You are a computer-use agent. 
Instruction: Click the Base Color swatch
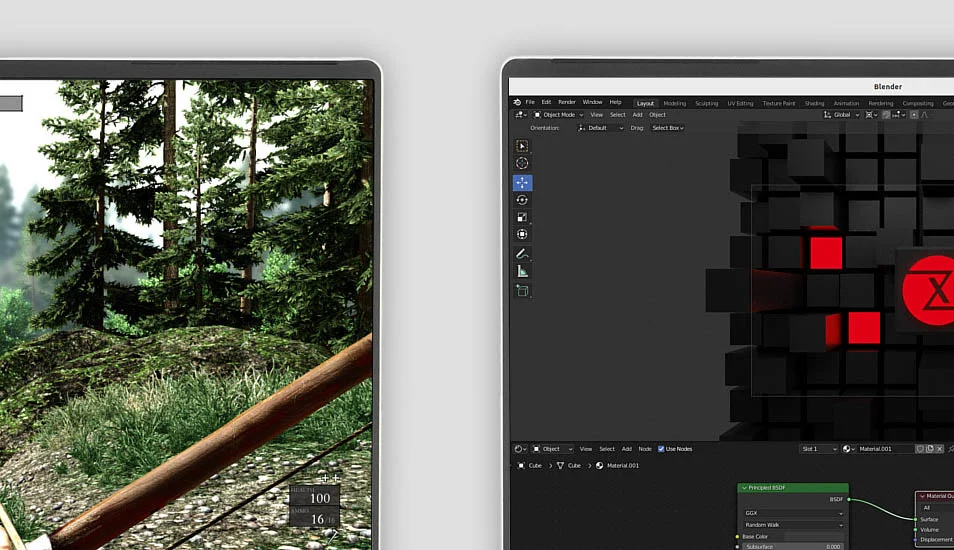814,537
